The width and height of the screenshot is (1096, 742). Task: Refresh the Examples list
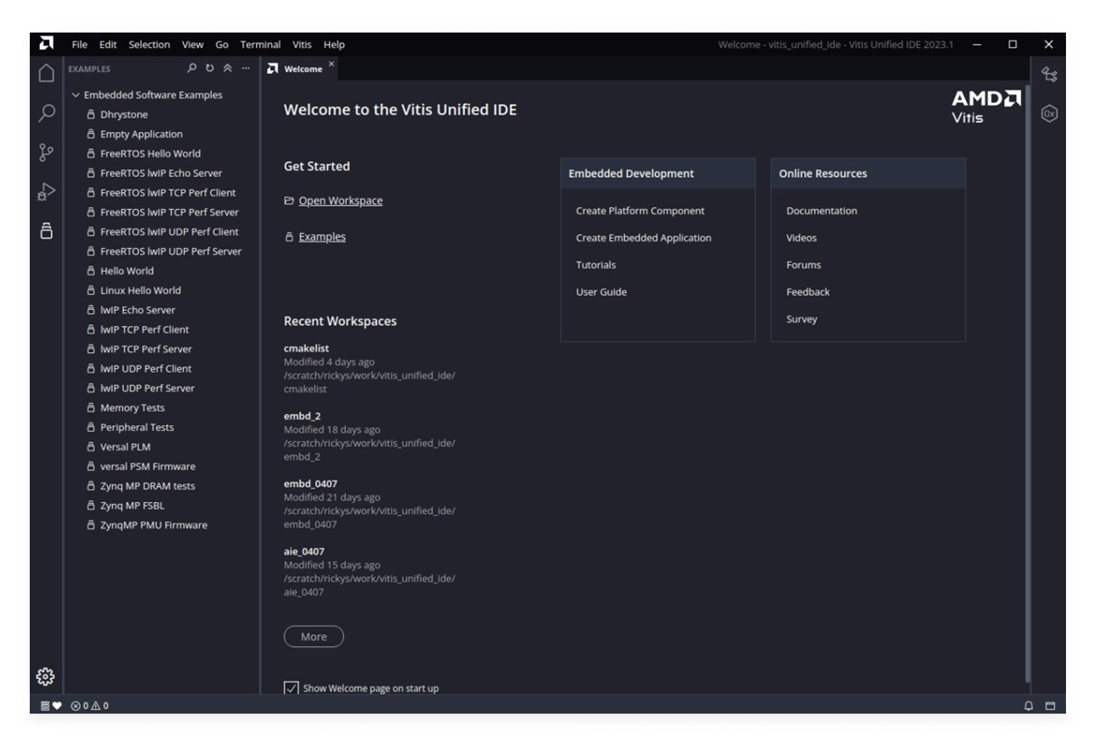click(x=210, y=68)
